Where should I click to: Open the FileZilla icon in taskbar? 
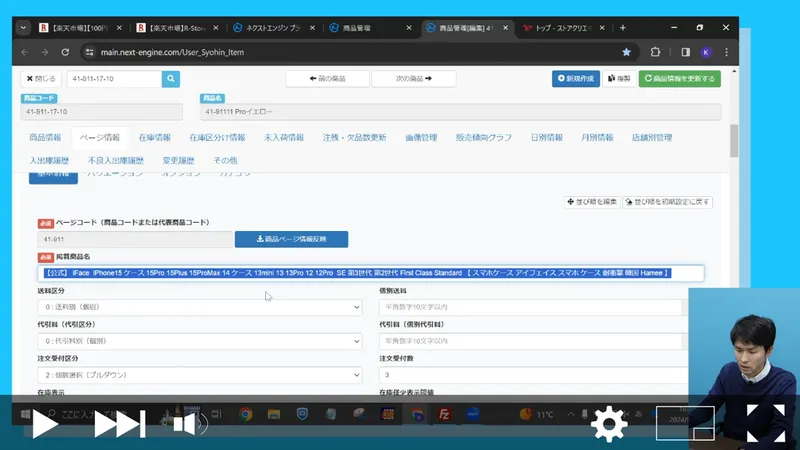(x=444, y=414)
